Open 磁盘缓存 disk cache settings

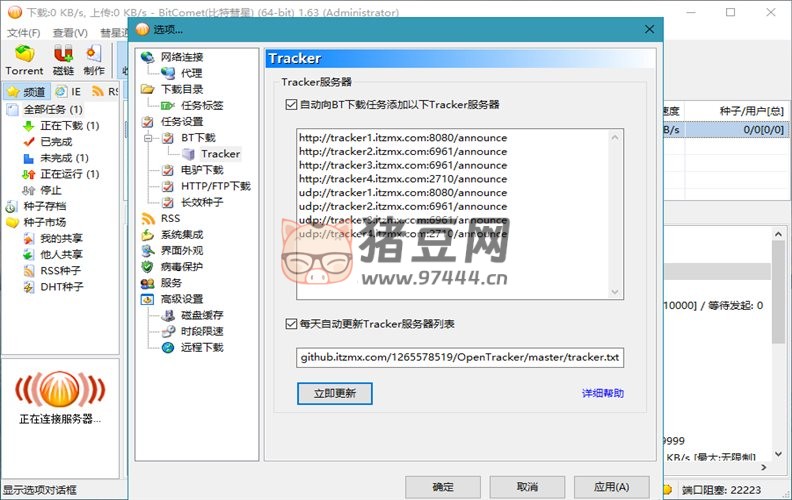(201, 315)
